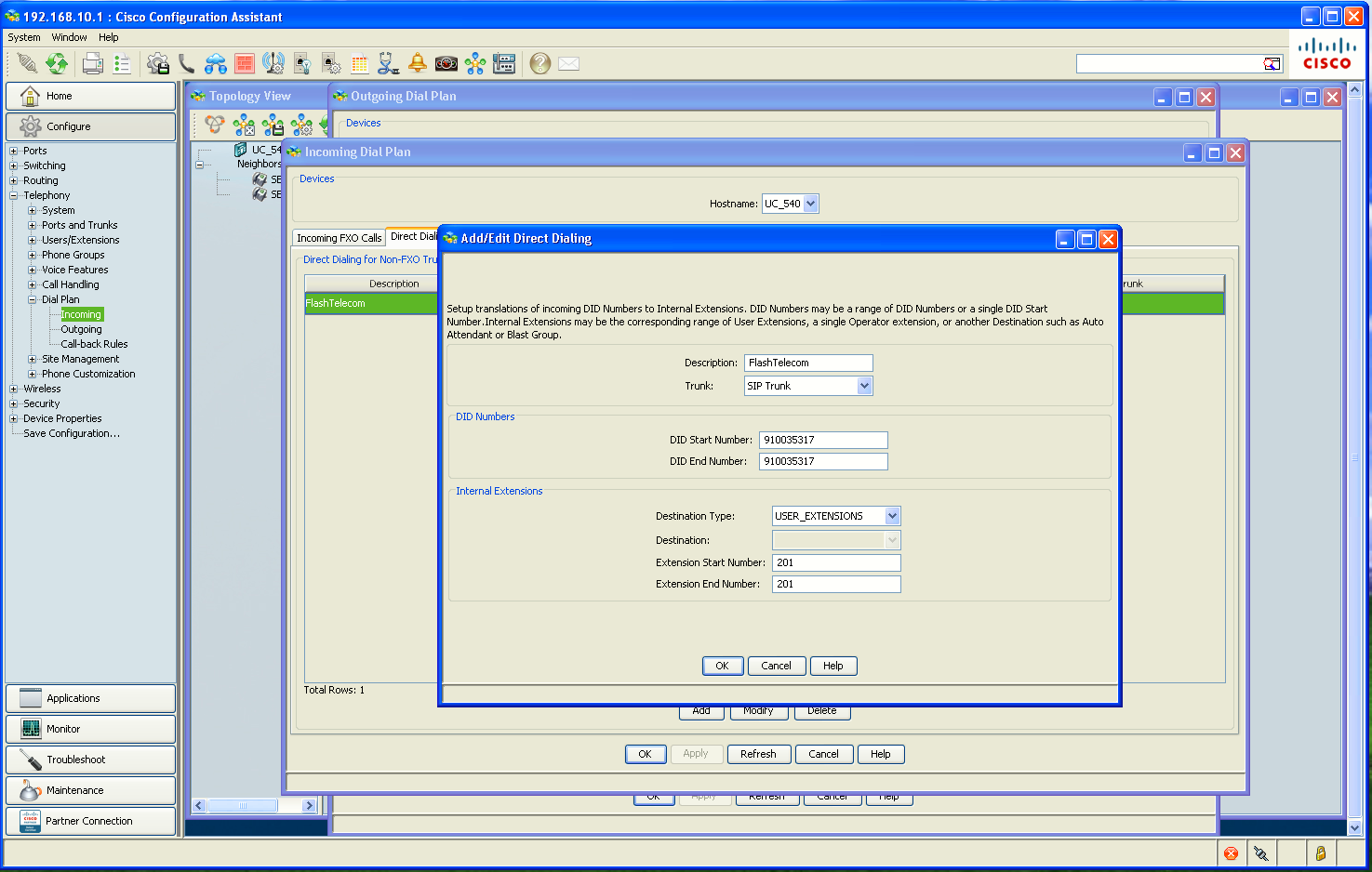Collapse the Telephony tree node
The height and width of the screenshot is (872, 1372).
[x=14, y=195]
